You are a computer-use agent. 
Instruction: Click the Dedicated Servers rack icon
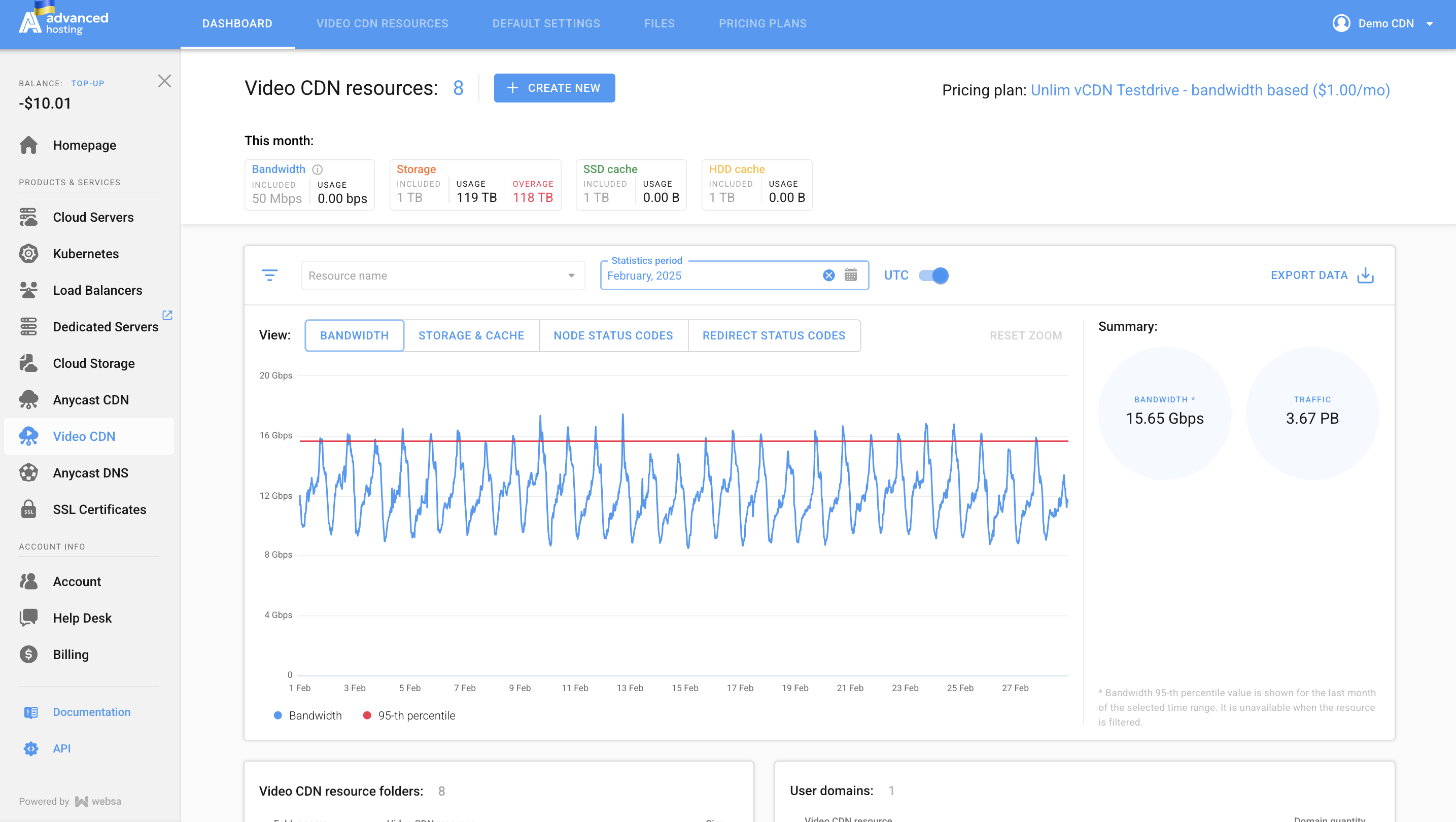tap(28, 327)
